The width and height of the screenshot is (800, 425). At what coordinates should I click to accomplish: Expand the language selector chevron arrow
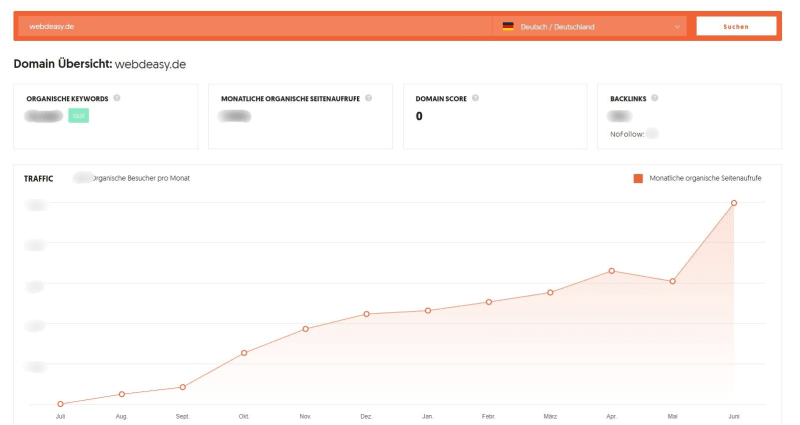677,27
